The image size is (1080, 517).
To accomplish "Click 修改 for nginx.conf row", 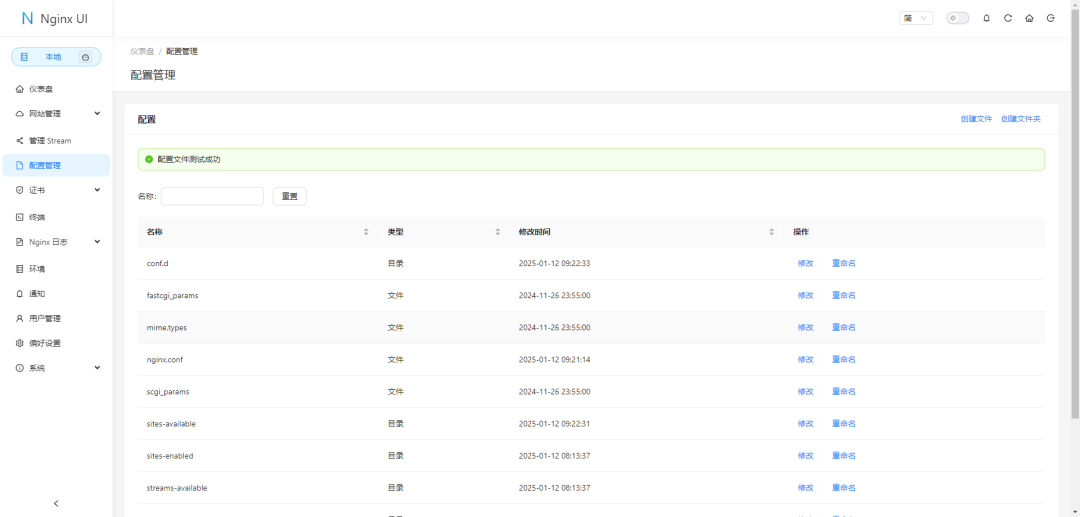I will [805, 360].
